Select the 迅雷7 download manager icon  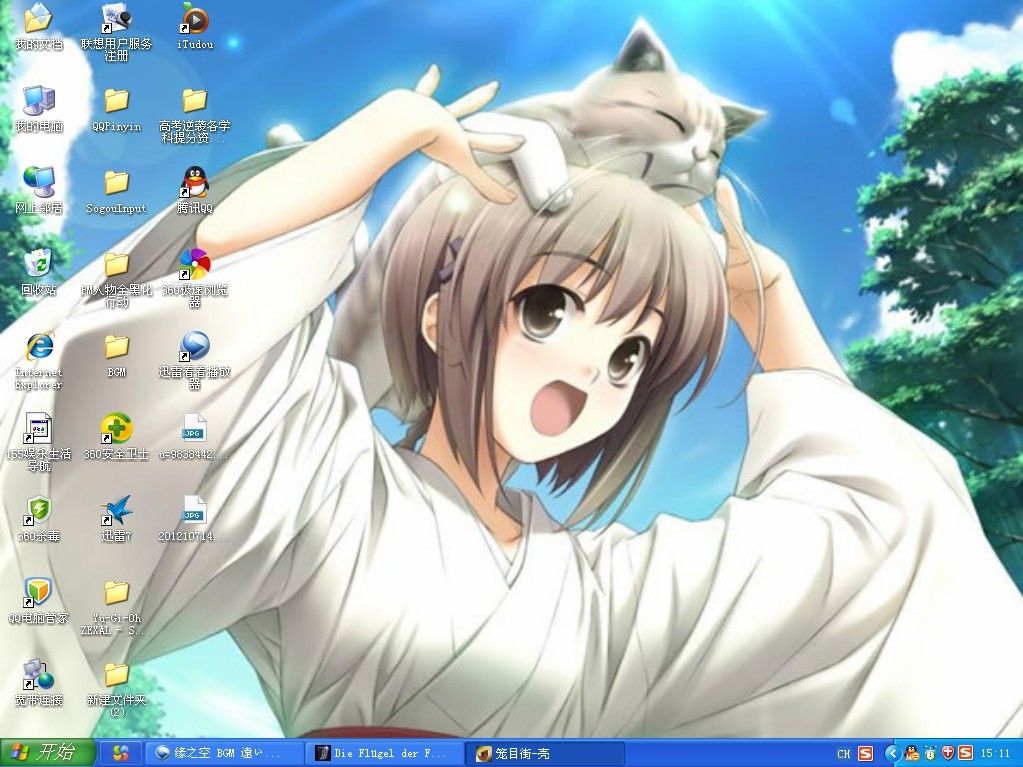(x=116, y=519)
